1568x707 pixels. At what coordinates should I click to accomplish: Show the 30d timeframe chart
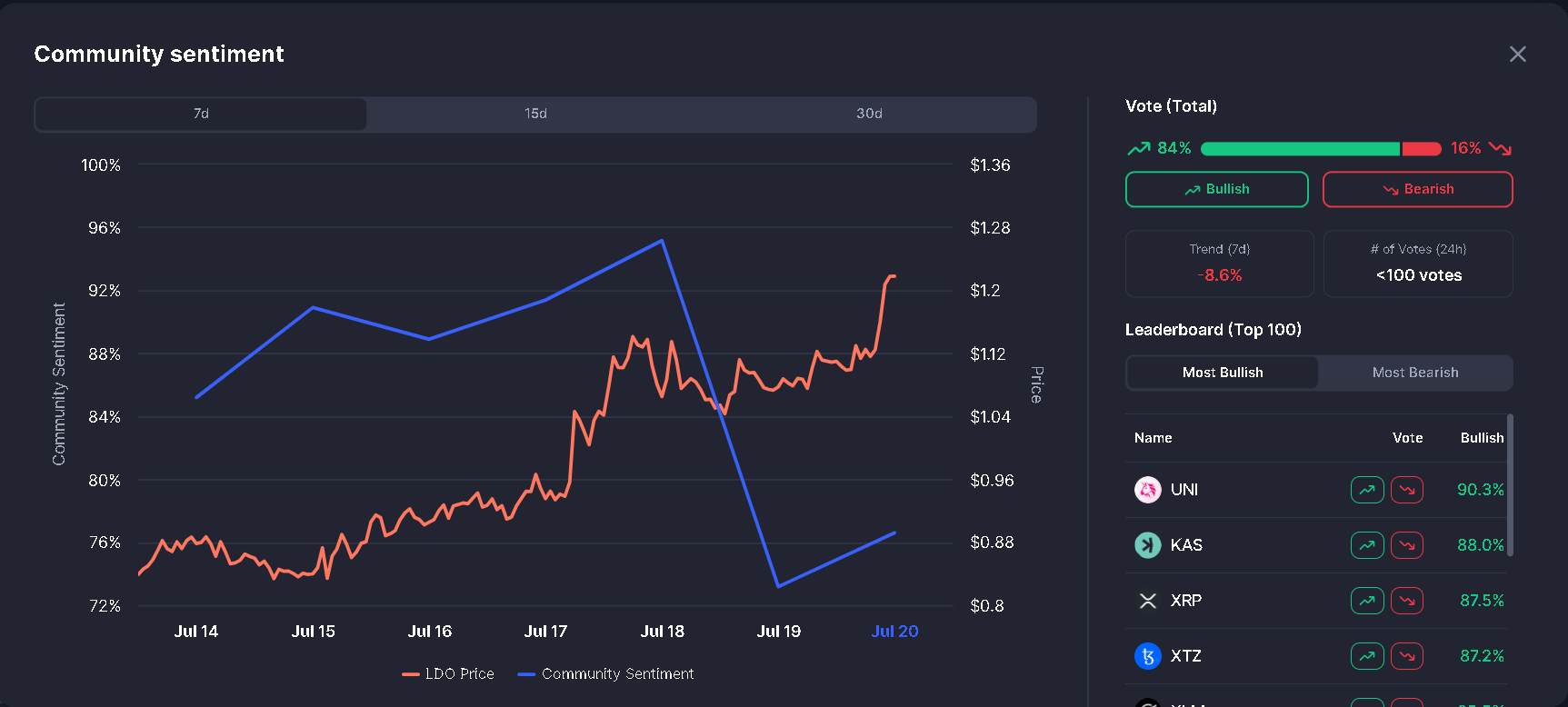coord(869,114)
